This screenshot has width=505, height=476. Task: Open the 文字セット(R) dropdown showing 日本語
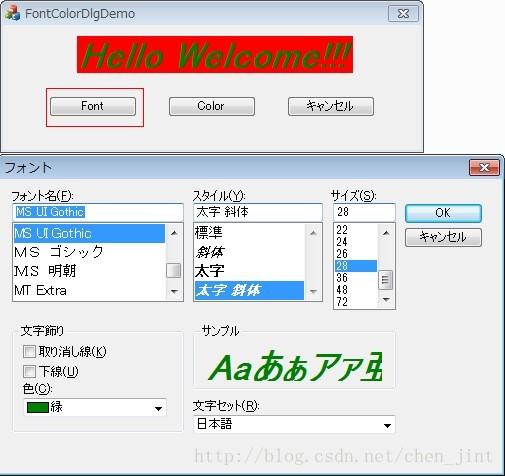(294, 424)
